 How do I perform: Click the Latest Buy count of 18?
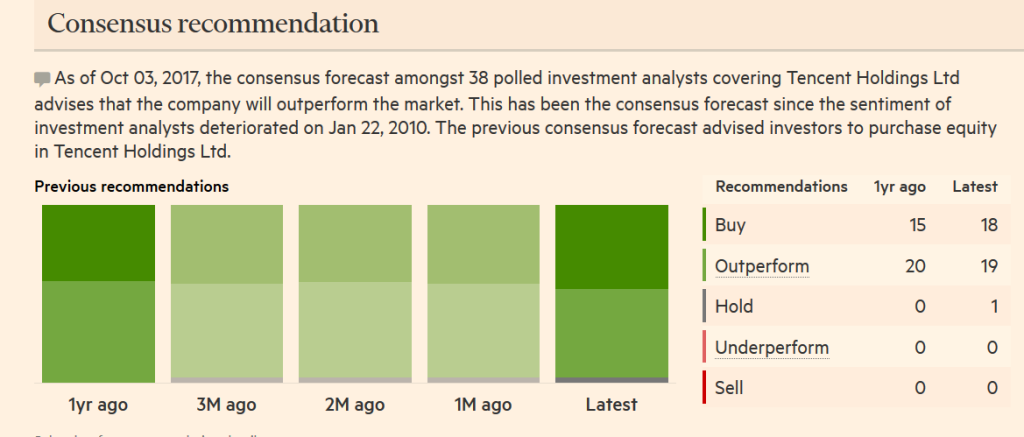[989, 225]
